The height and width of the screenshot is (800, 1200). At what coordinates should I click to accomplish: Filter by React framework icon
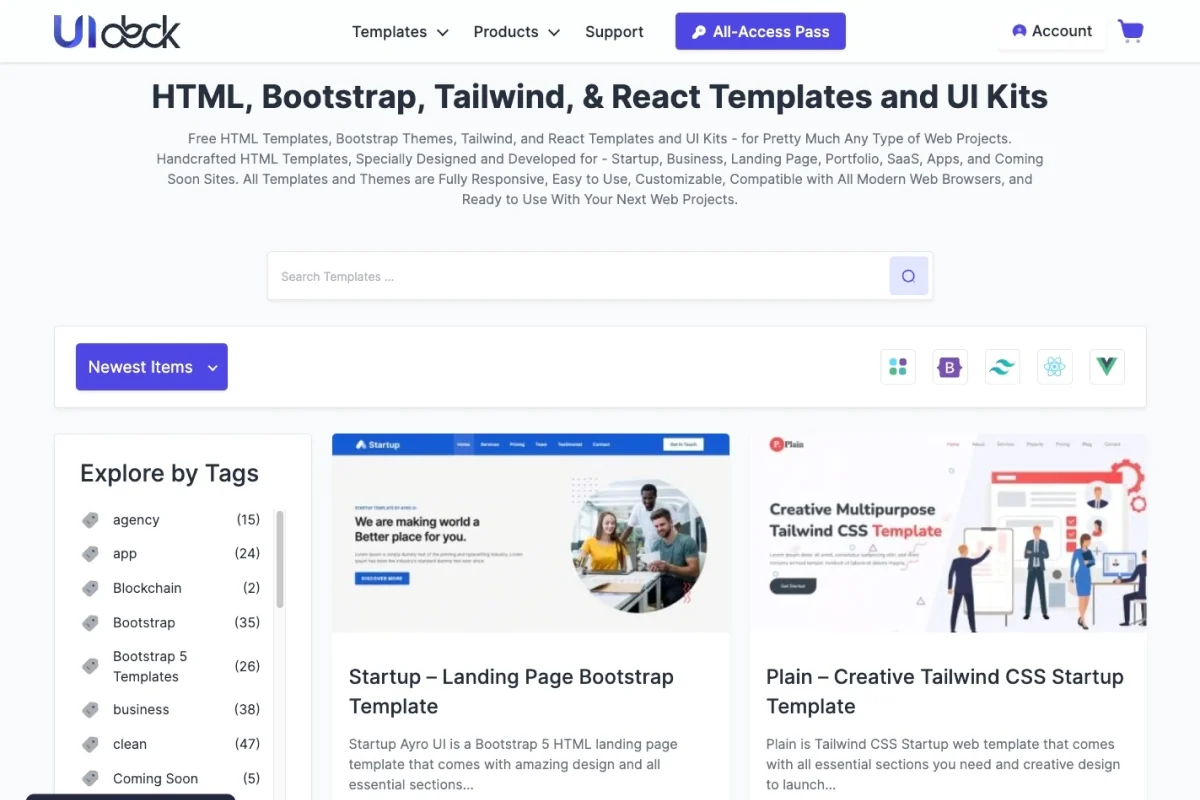point(1054,367)
